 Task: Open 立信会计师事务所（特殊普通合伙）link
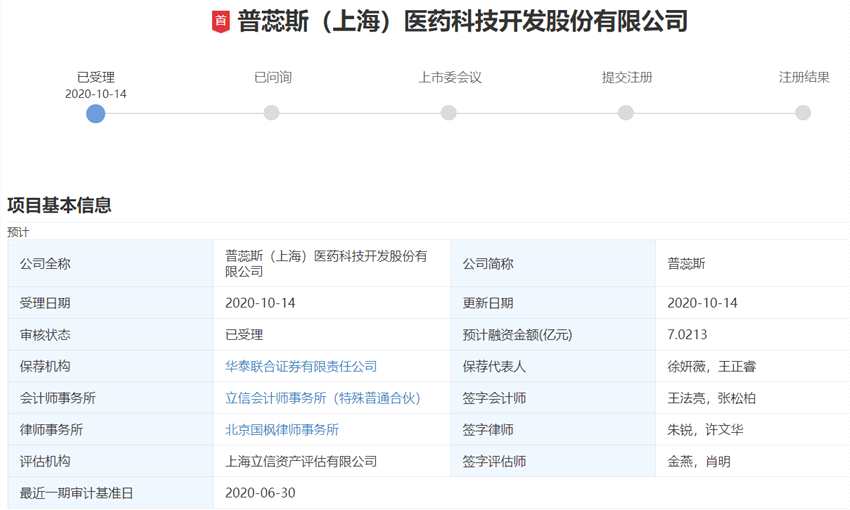point(323,398)
